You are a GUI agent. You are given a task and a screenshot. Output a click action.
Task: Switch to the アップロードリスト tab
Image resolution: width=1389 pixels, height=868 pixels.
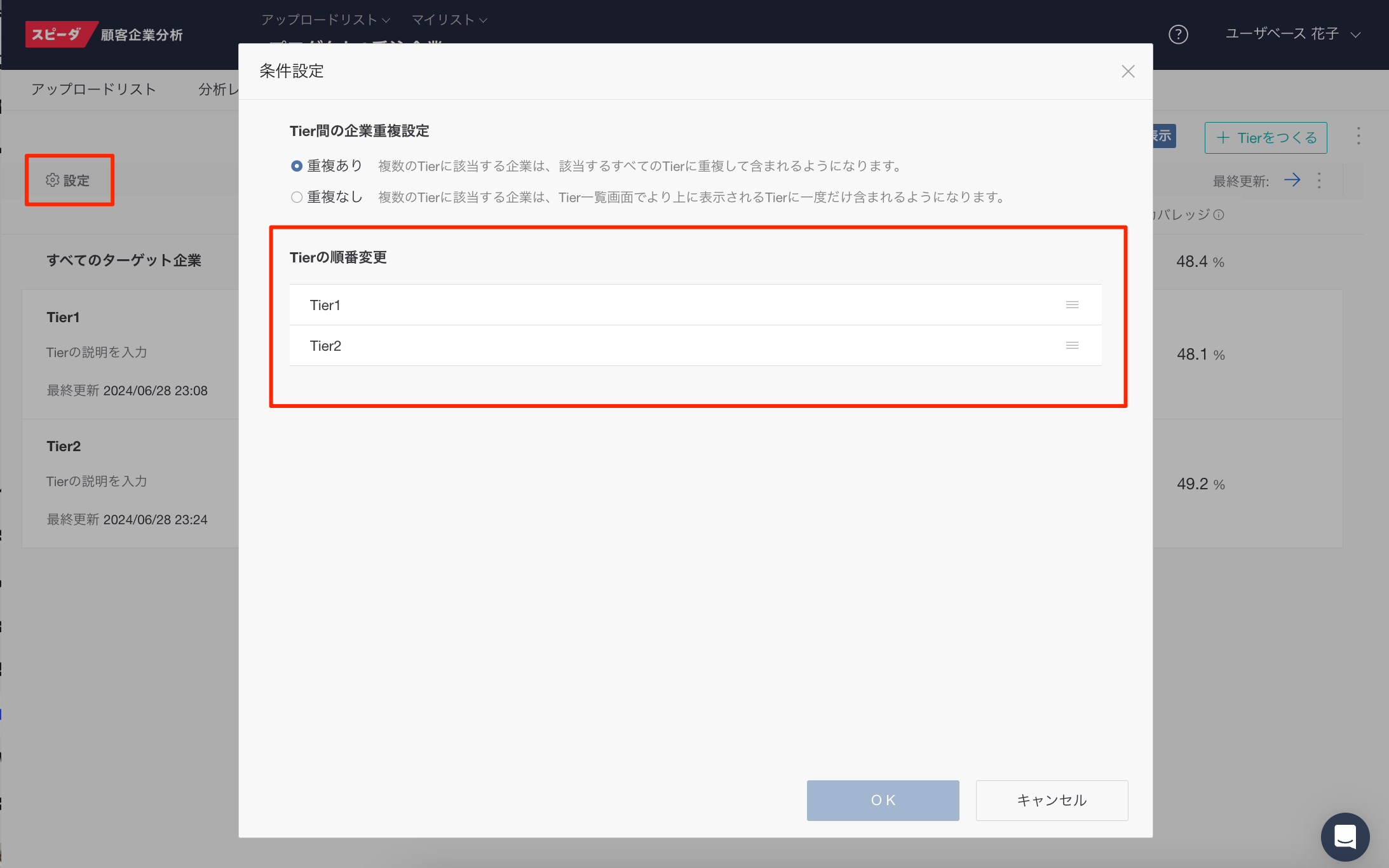[x=93, y=90]
